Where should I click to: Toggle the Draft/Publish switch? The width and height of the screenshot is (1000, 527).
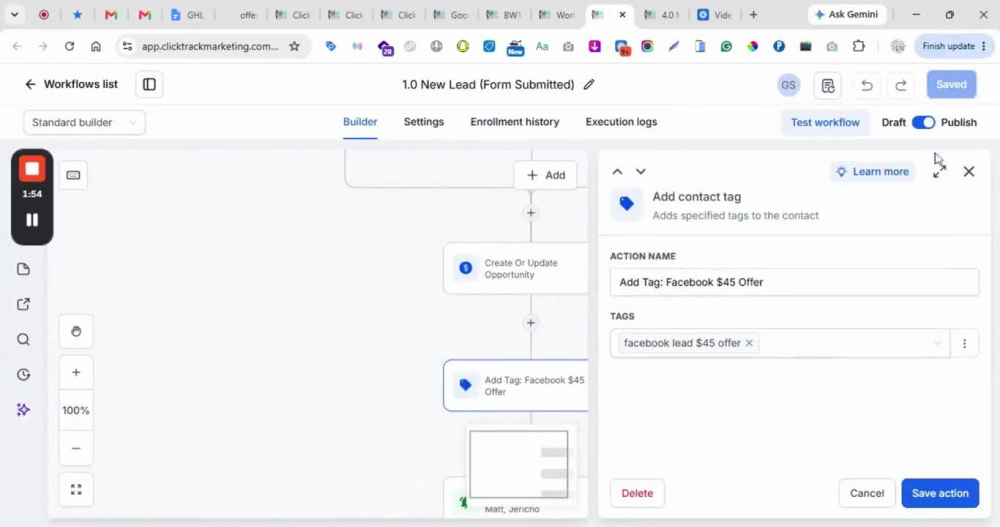click(923, 122)
